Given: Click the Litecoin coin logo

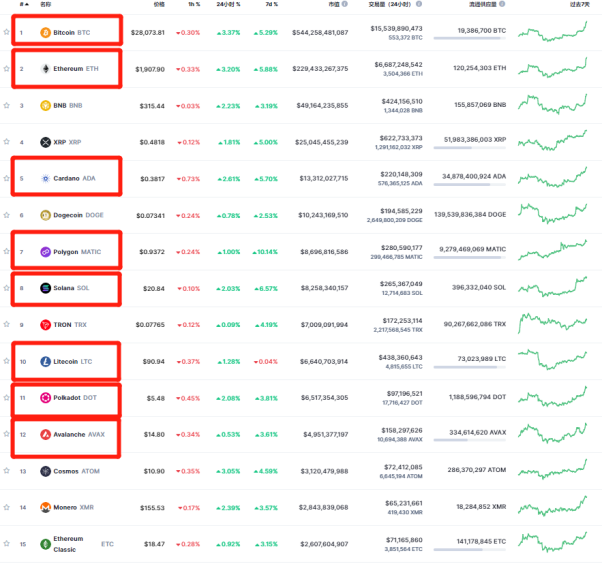Looking at the screenshot, I should [45, 362].
